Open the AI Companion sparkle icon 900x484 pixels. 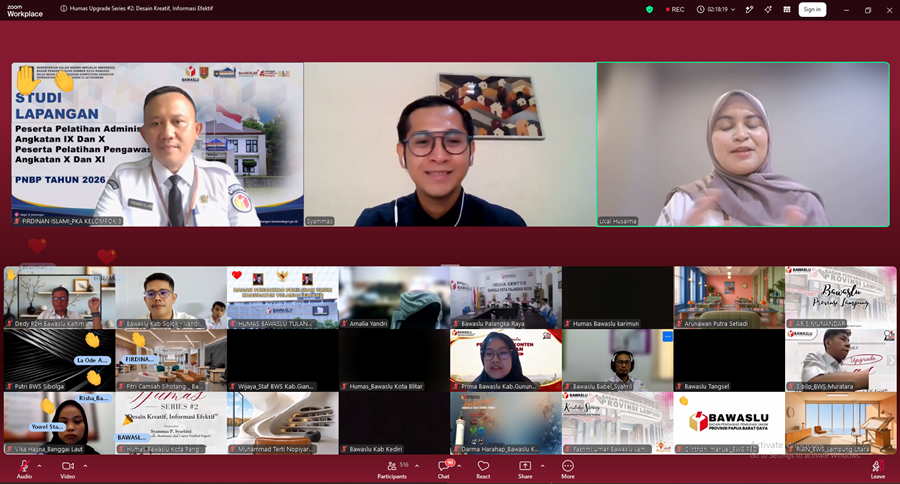tap(768, 9)
